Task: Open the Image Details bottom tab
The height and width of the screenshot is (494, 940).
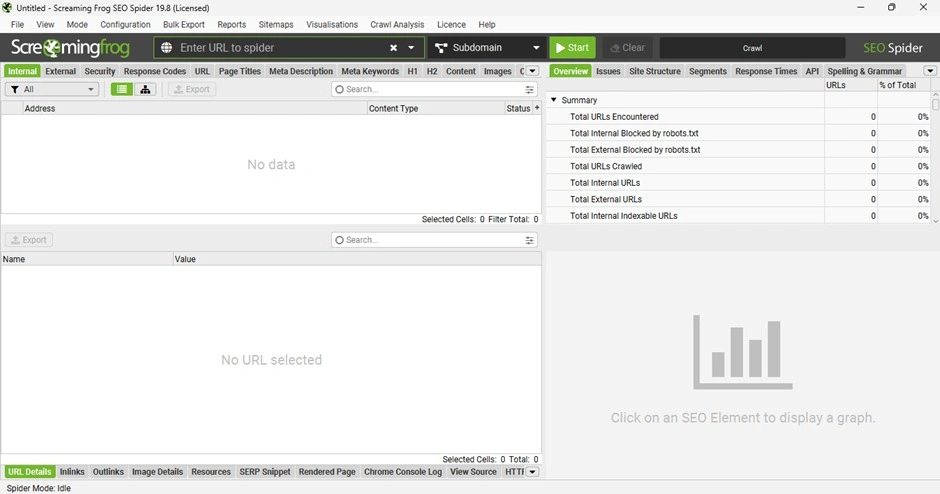Action: click(x=157, y=472)
